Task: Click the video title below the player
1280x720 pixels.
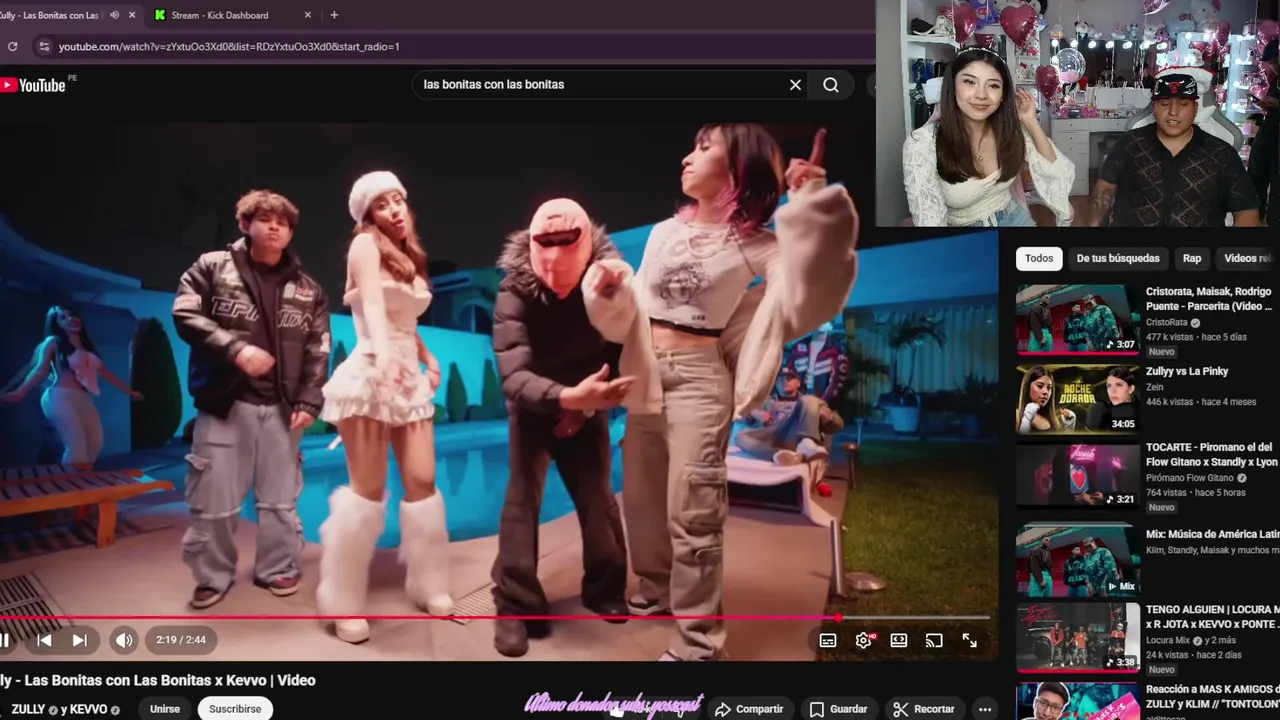Action: point(158,680)
